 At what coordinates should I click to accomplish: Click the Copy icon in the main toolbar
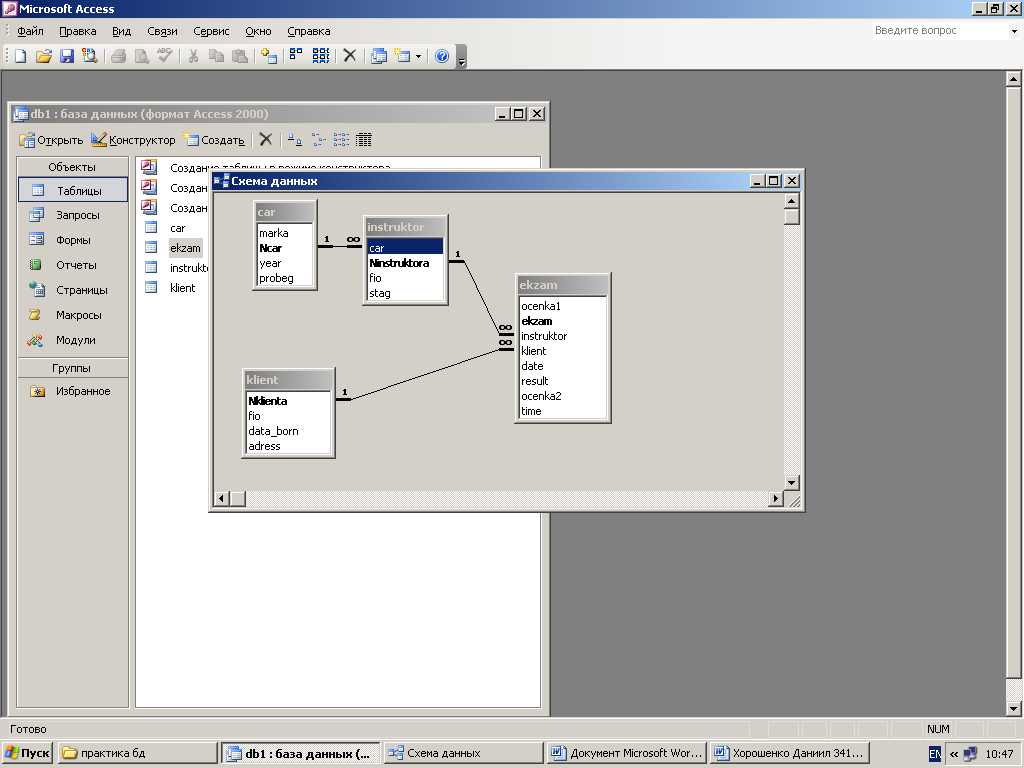point(216,56)
